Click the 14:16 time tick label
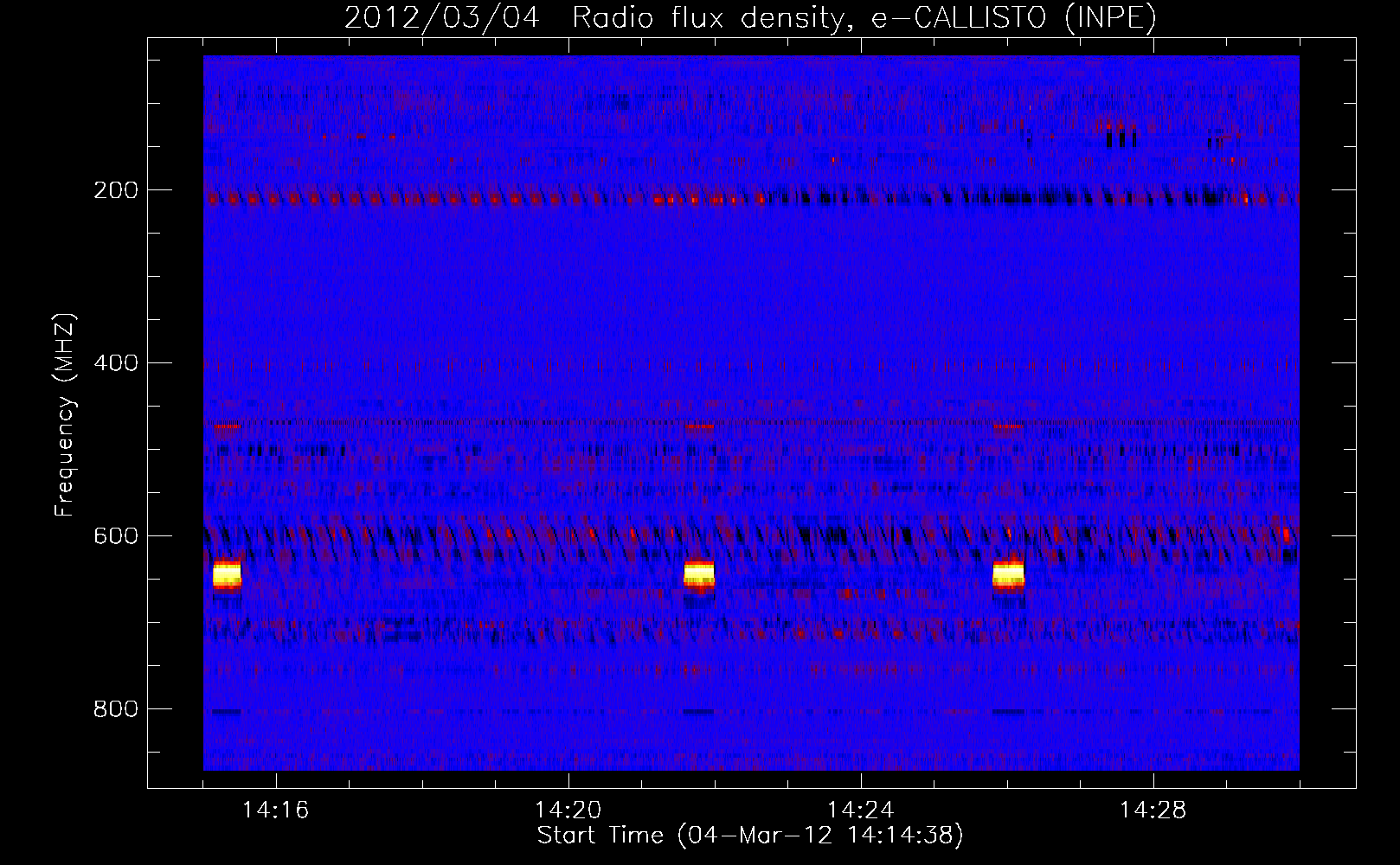The width and height of the screenshot is (1400, 865). pyautogui.click(x=276, y=811)
